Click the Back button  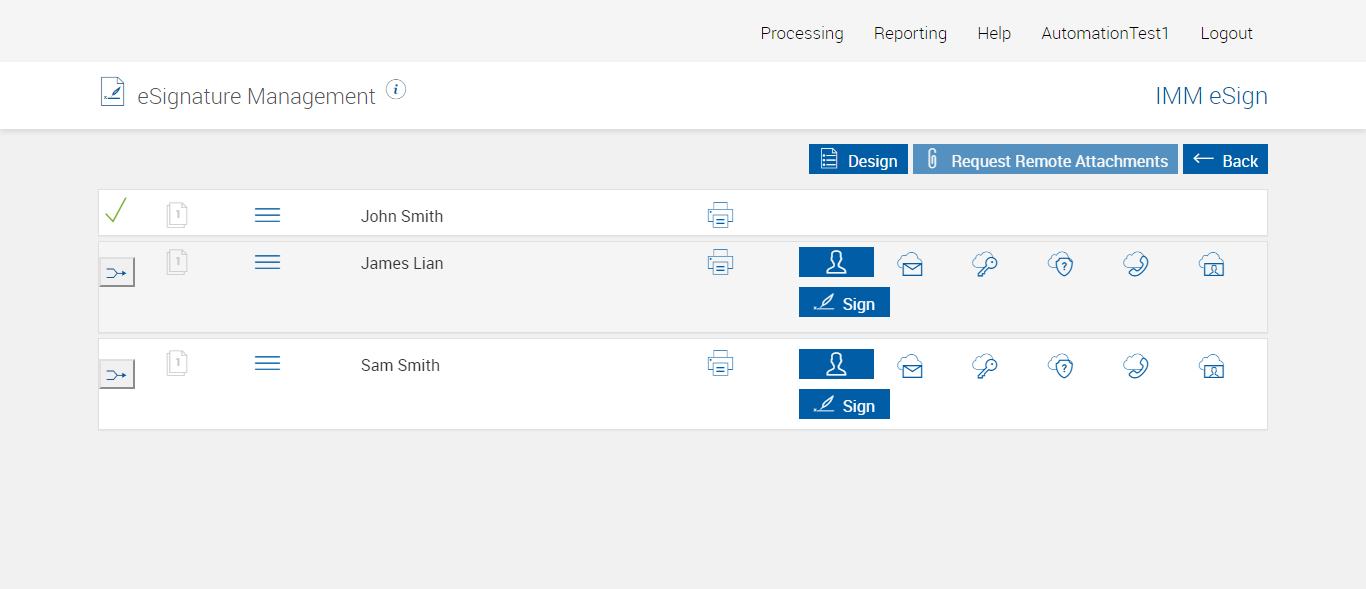tap(1225, 160)
